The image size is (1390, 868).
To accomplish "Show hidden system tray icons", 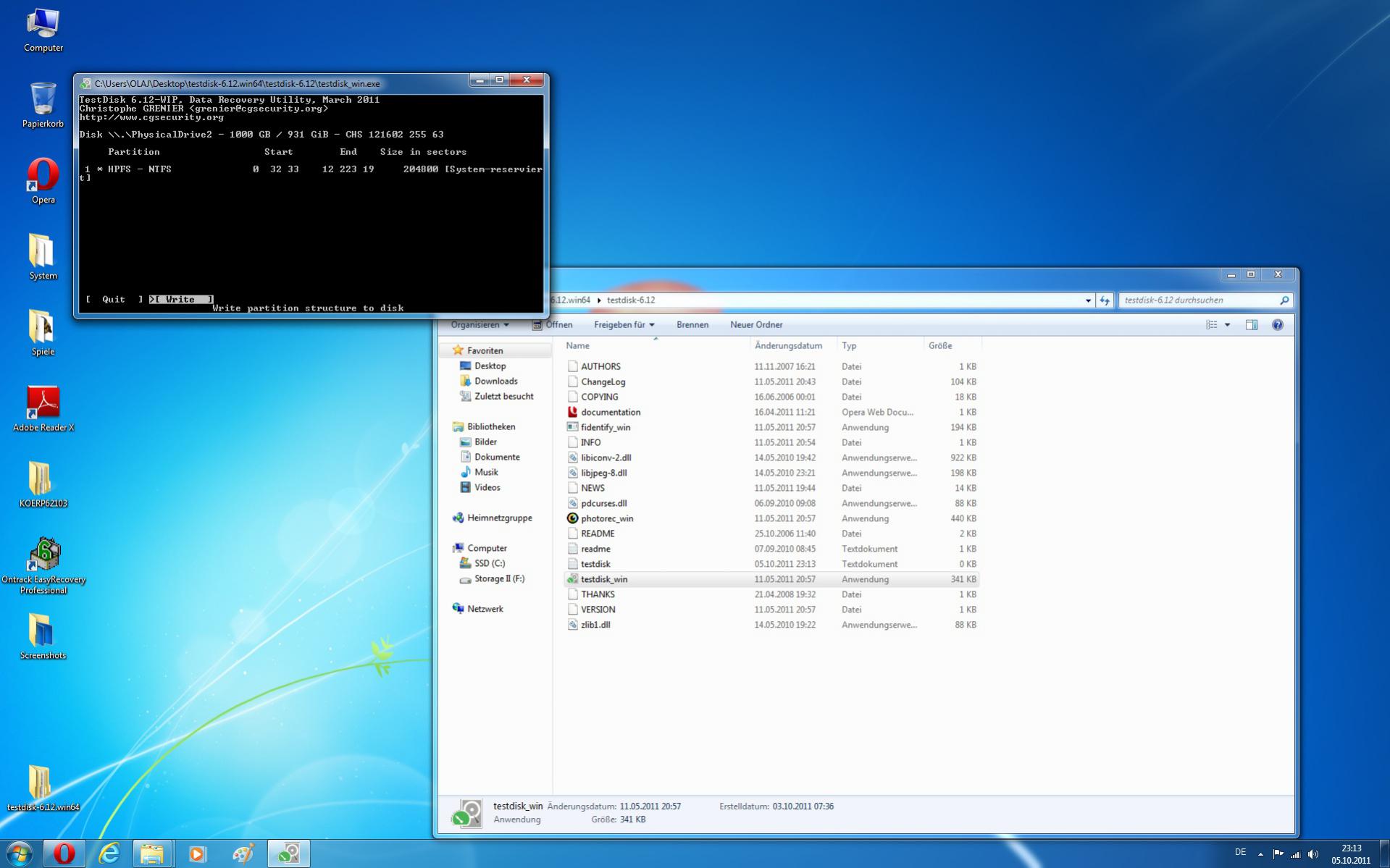I will coord(1260,854).
